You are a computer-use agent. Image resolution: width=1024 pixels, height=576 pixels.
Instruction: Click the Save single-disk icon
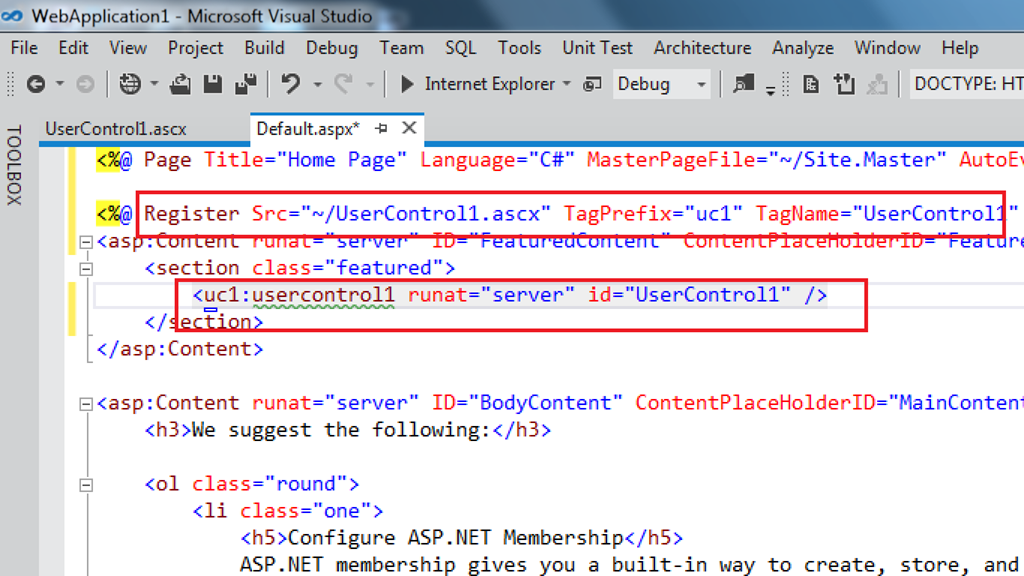click(213, 84)
